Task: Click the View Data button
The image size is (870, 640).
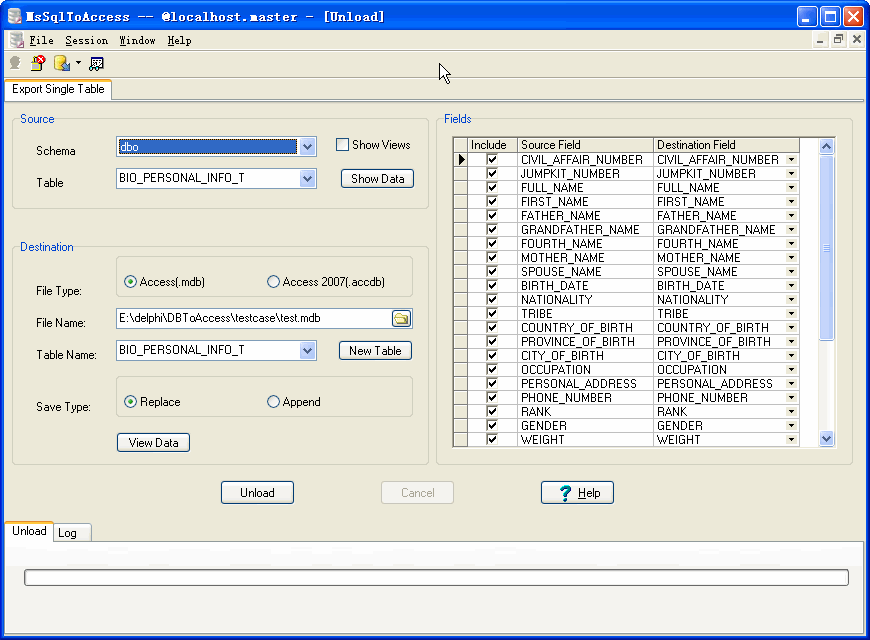Action: point(154,443)
